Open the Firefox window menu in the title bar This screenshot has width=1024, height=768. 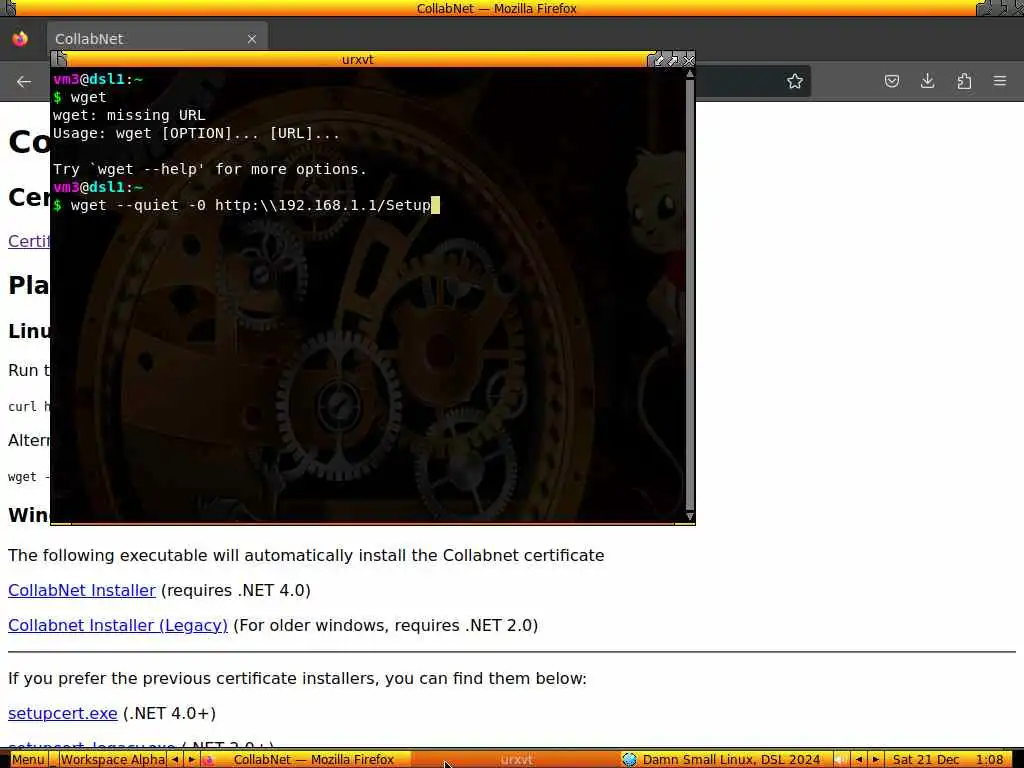[9, 8]
